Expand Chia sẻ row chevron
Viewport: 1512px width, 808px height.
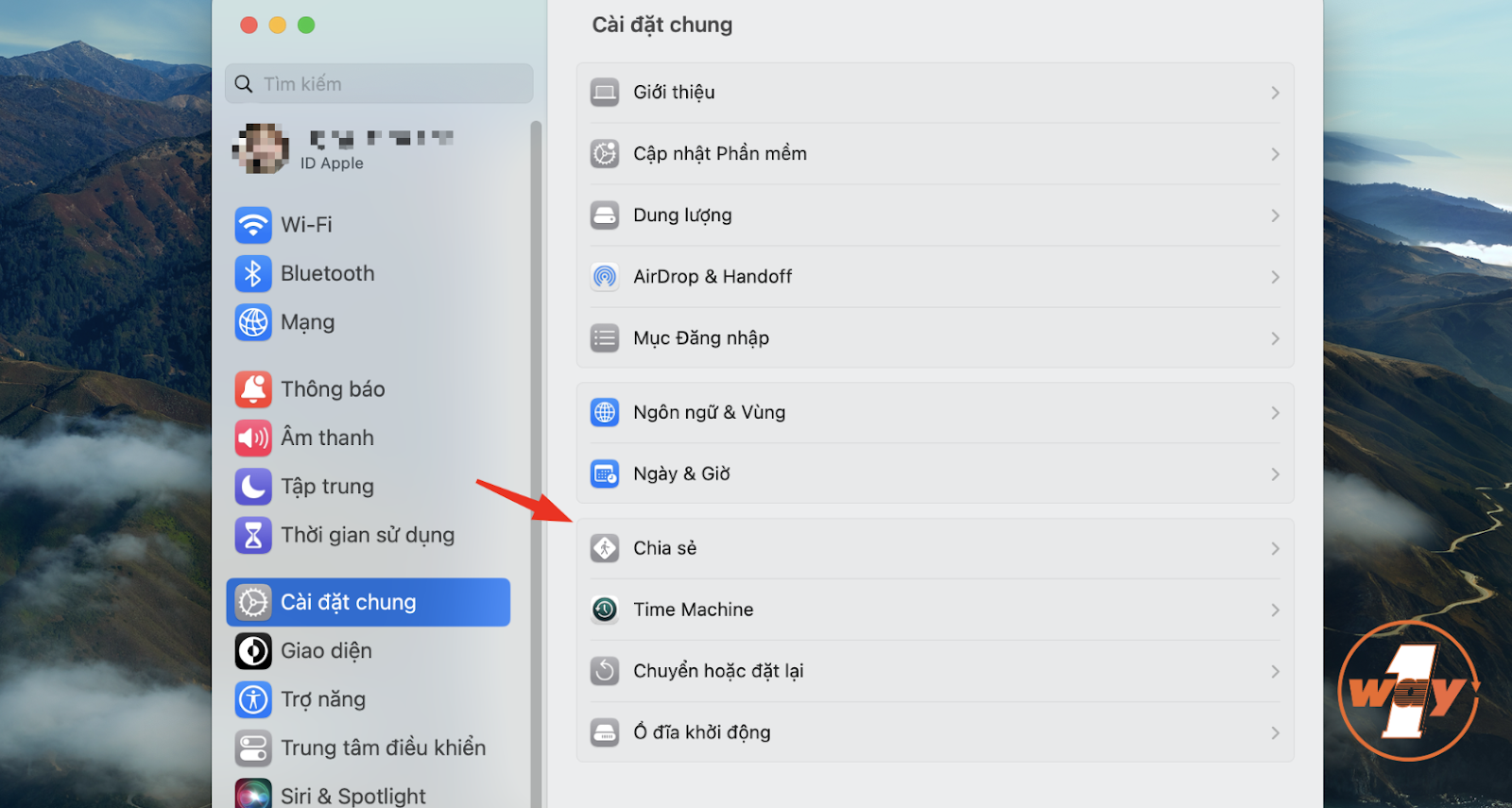tap(1275, 549)
